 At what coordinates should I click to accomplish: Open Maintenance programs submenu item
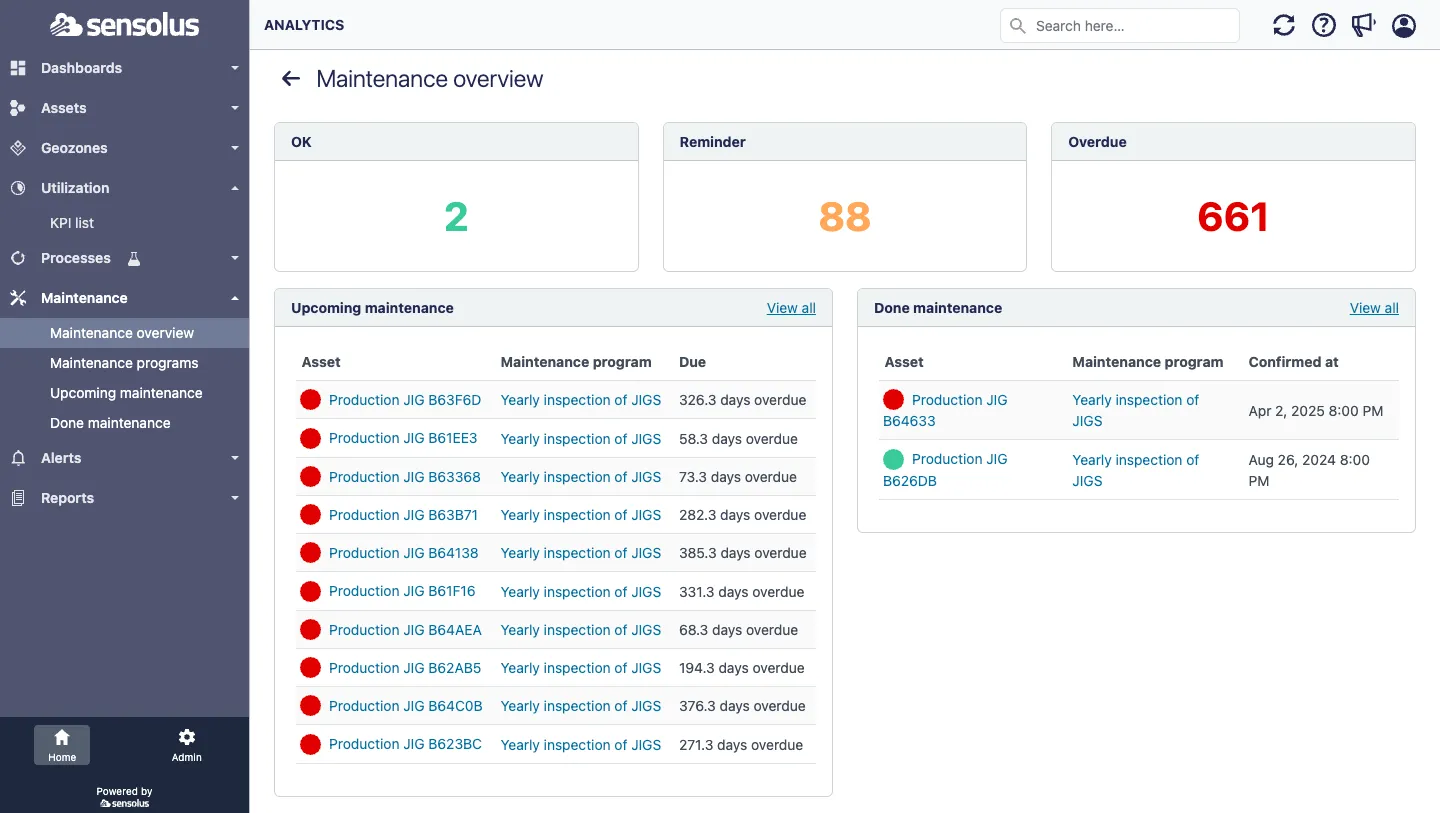click(x=124, y=363)
